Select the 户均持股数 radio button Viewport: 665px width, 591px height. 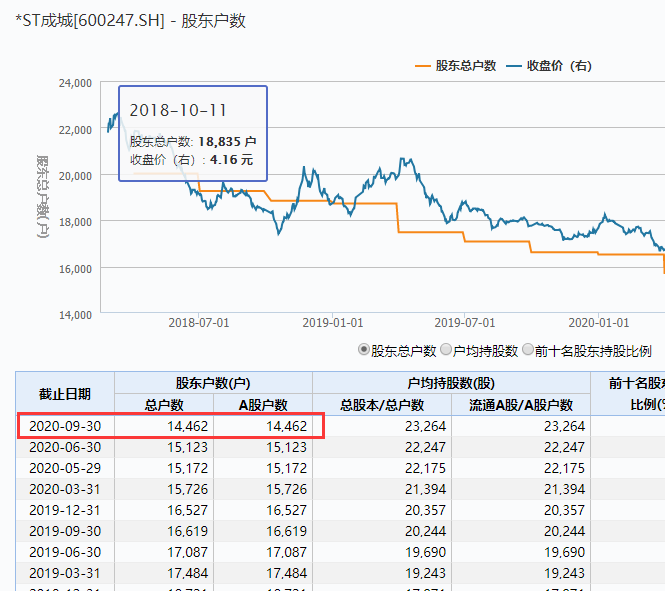446,350
